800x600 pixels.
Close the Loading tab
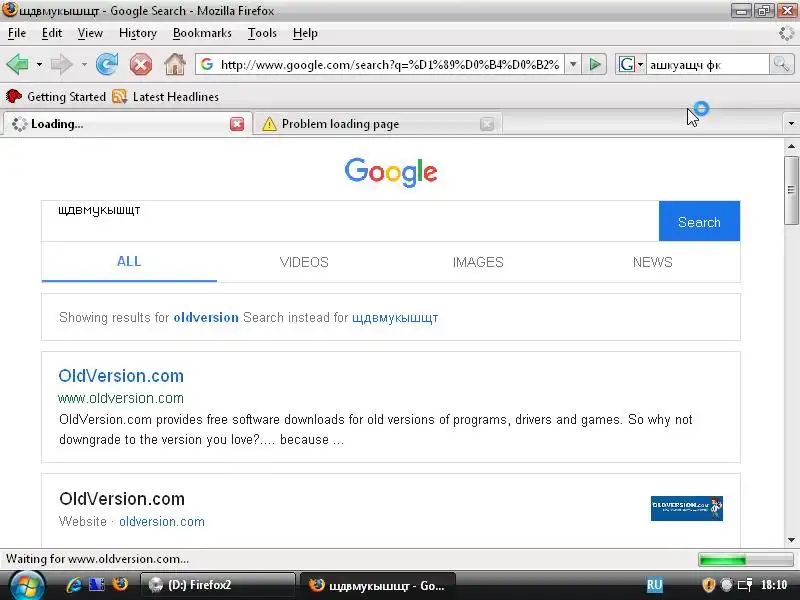(237, 124)
